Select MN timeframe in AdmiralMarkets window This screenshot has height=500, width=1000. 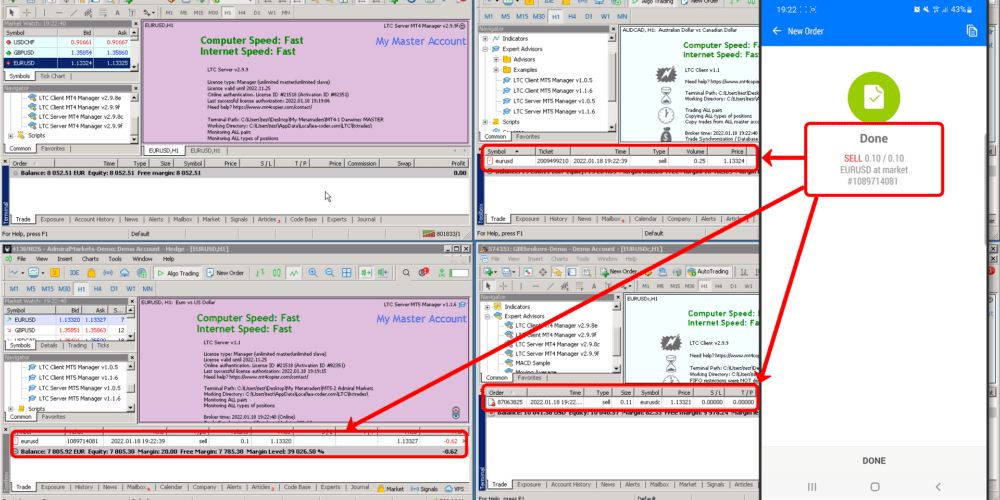pyautogui.click(x=147, y=289)
